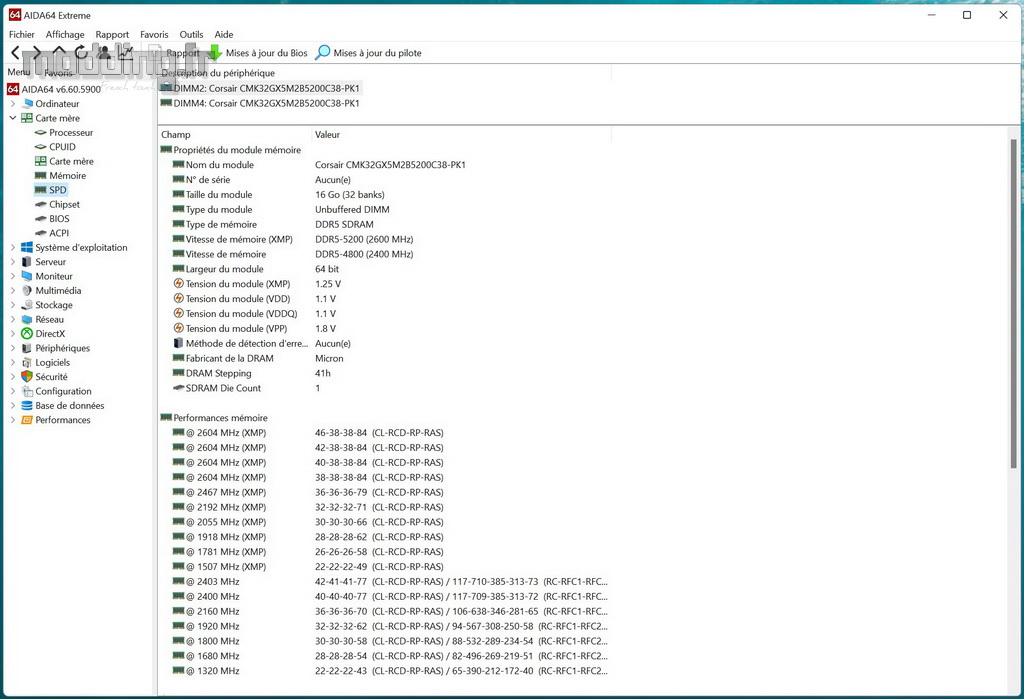
Task: Select the AIDA64 v6.60.5900 root node
Action: coord(54,89)
